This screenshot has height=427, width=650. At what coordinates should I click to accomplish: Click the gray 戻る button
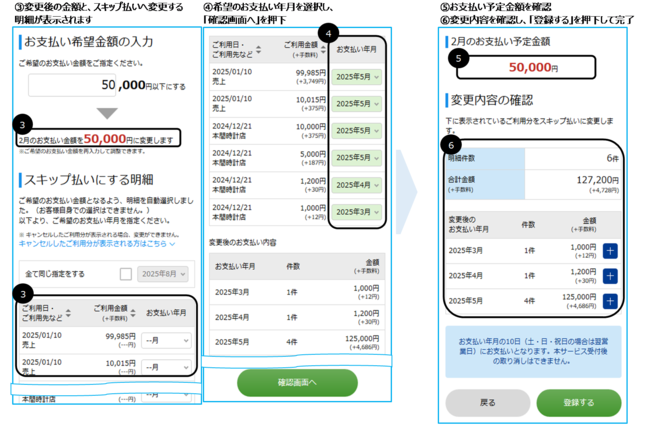click(x=487, y=403)
